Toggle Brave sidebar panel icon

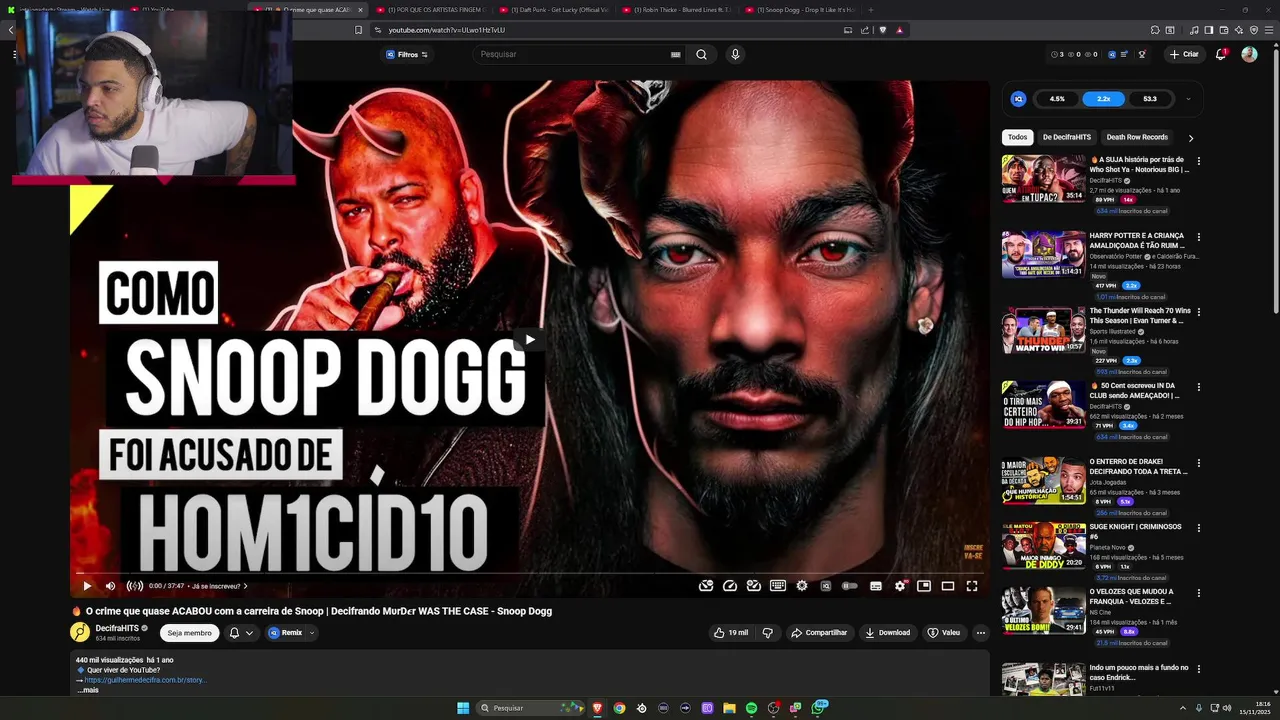(1209, 30)
